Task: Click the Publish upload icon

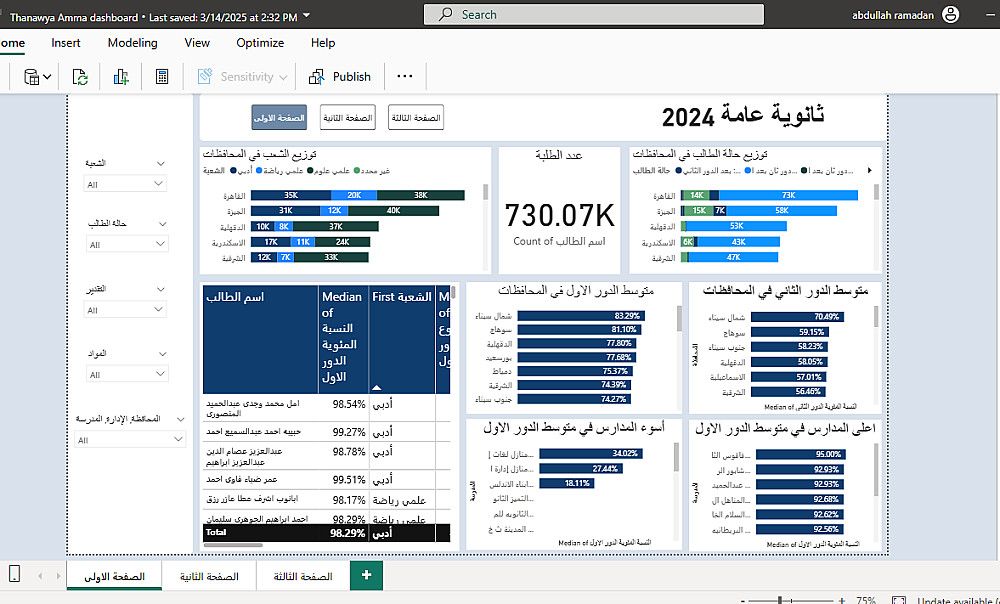Action: pyautogui.click(x=316, y=77)
